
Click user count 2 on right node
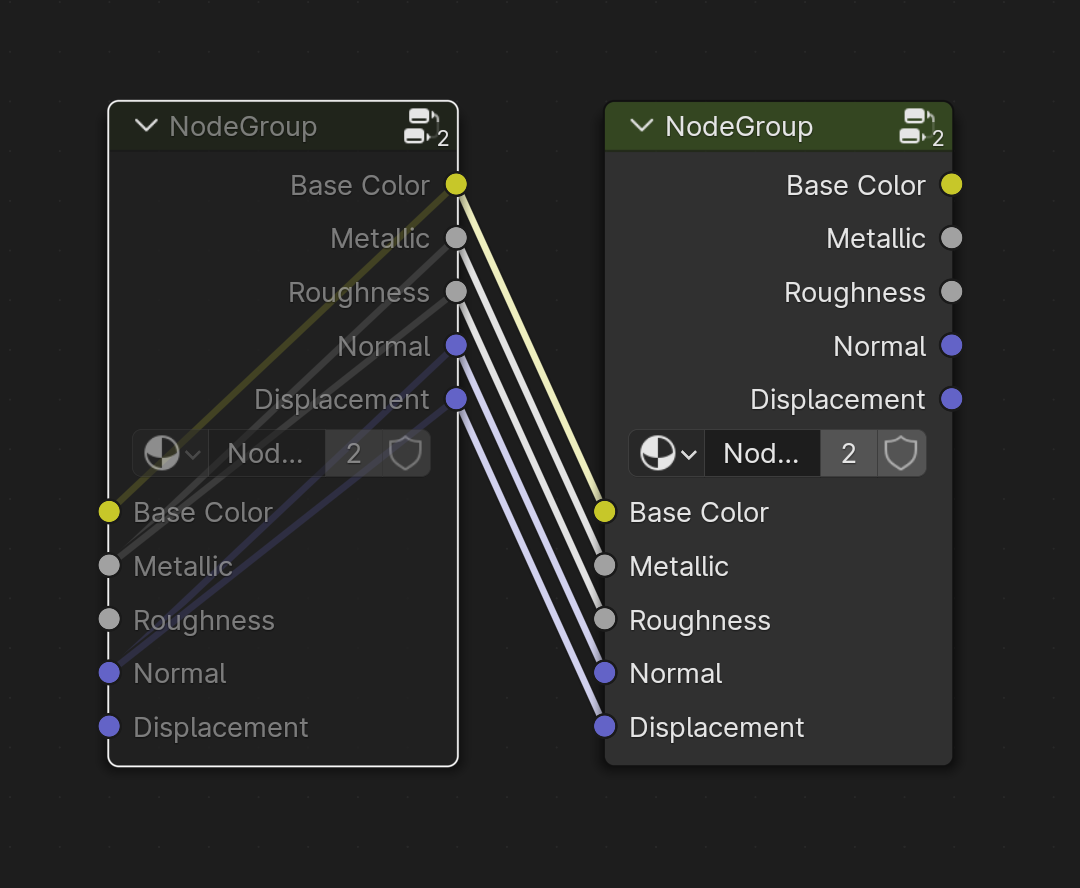tap(849, 453)
